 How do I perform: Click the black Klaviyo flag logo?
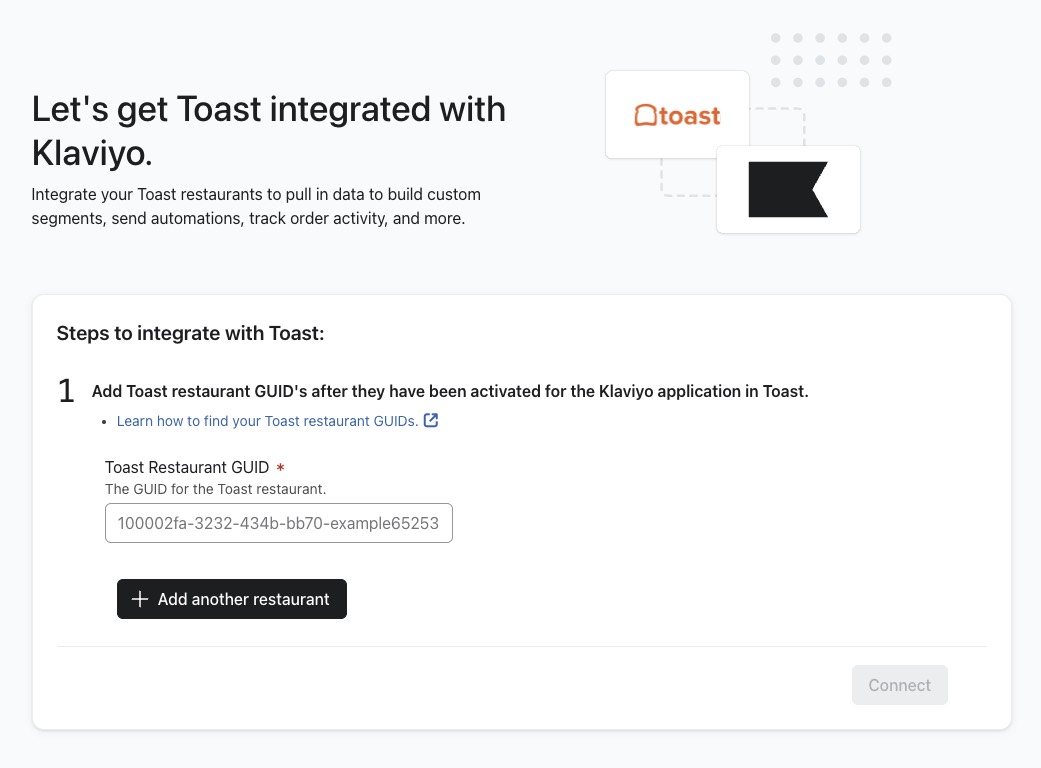pos(788,189)
